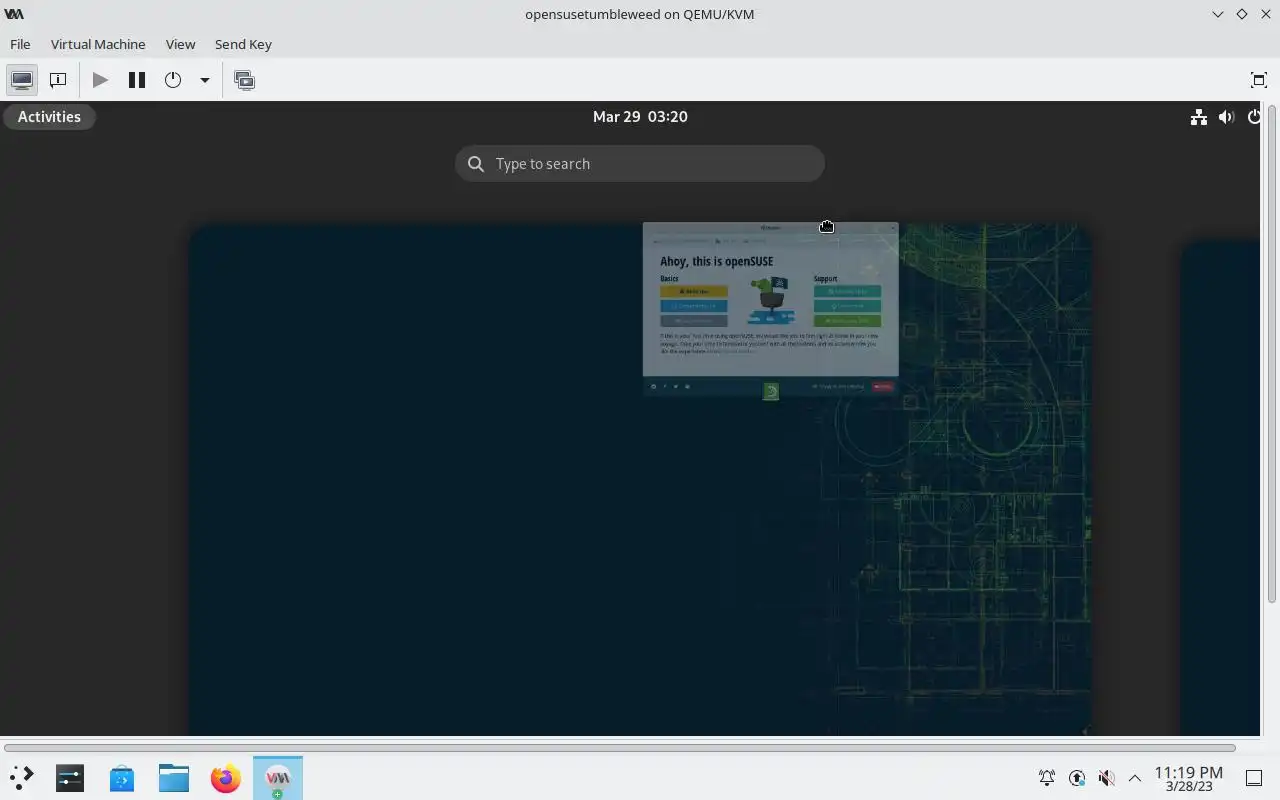Pause the virtual machine
The image size is (1280, 800).
coord(137,80)
